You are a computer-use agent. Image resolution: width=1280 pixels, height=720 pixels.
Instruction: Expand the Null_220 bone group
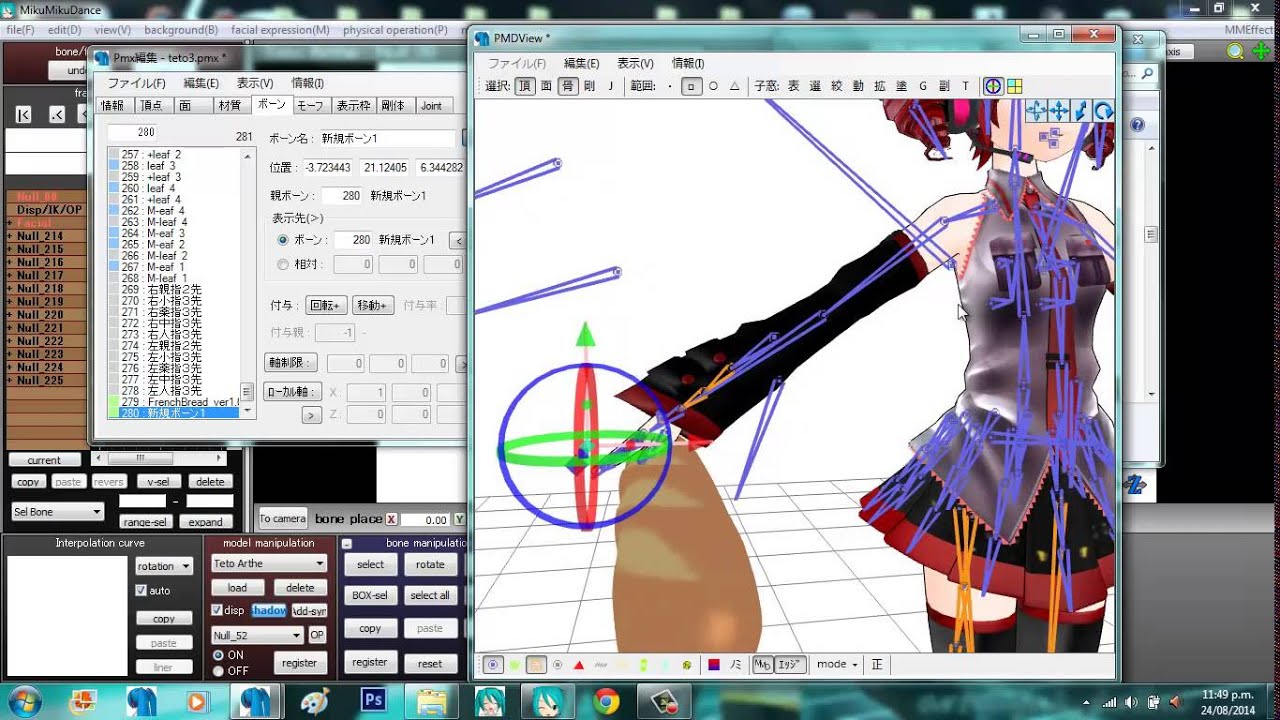tap(10, 315)
